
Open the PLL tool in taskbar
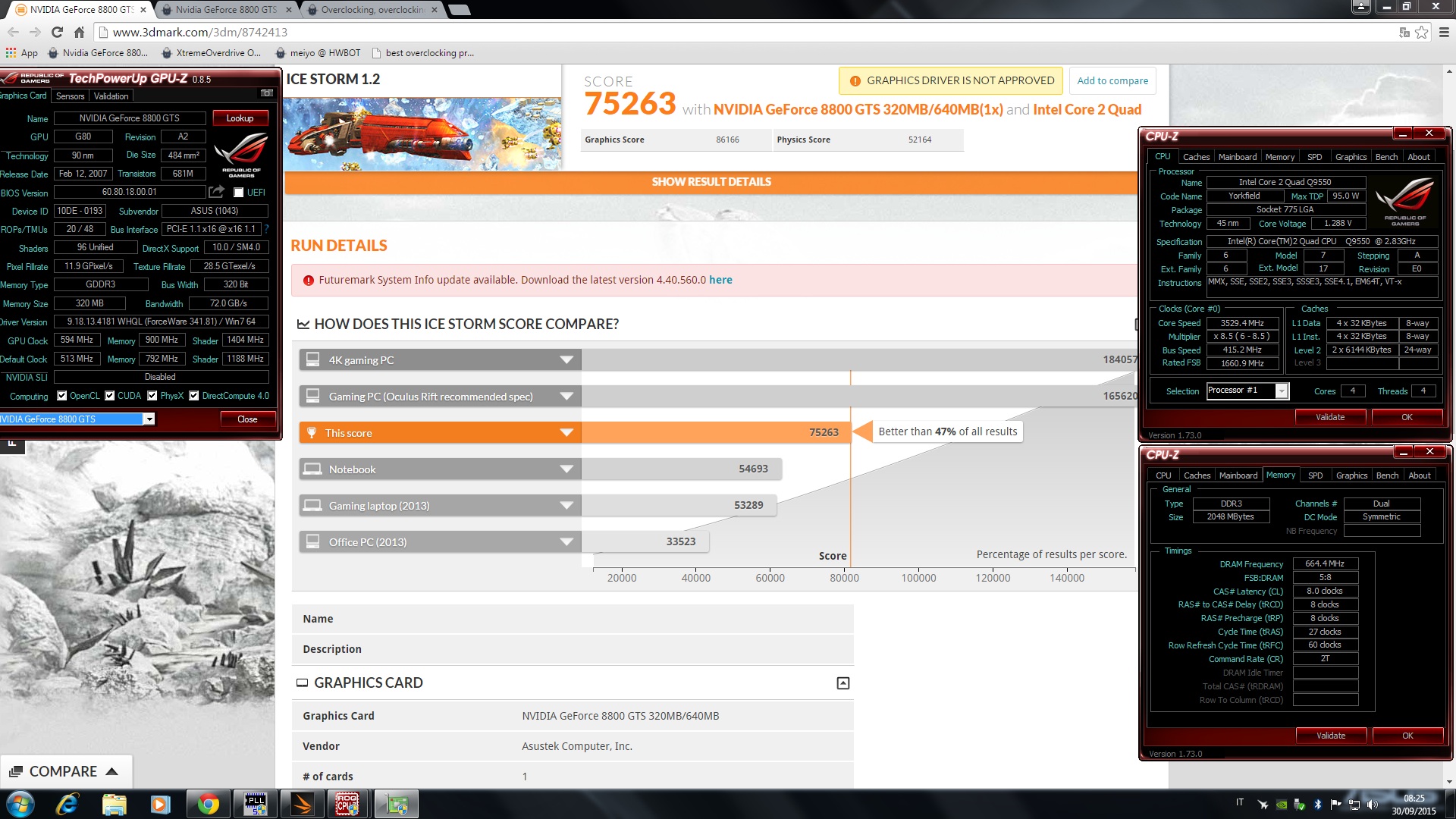(255, 804)
